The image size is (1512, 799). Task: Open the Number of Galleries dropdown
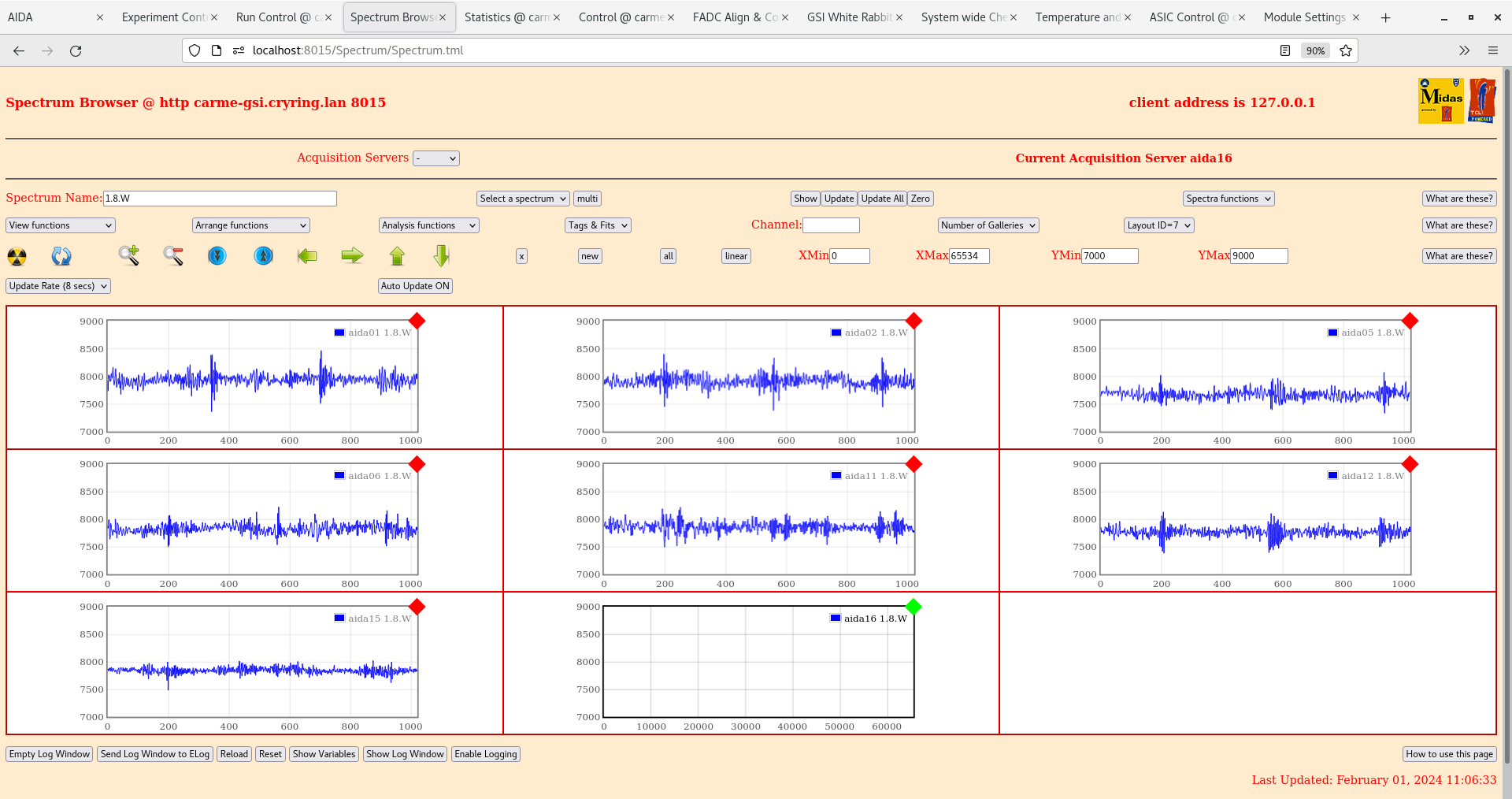coord(988,225)
